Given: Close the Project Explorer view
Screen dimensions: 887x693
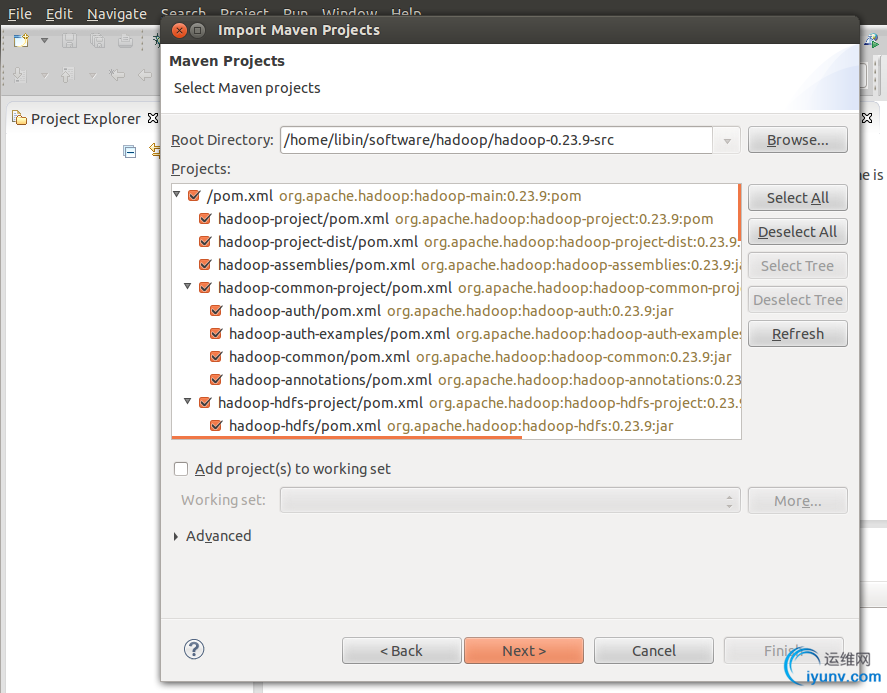Looking at the screenshot, I should [x=153, y=118].
